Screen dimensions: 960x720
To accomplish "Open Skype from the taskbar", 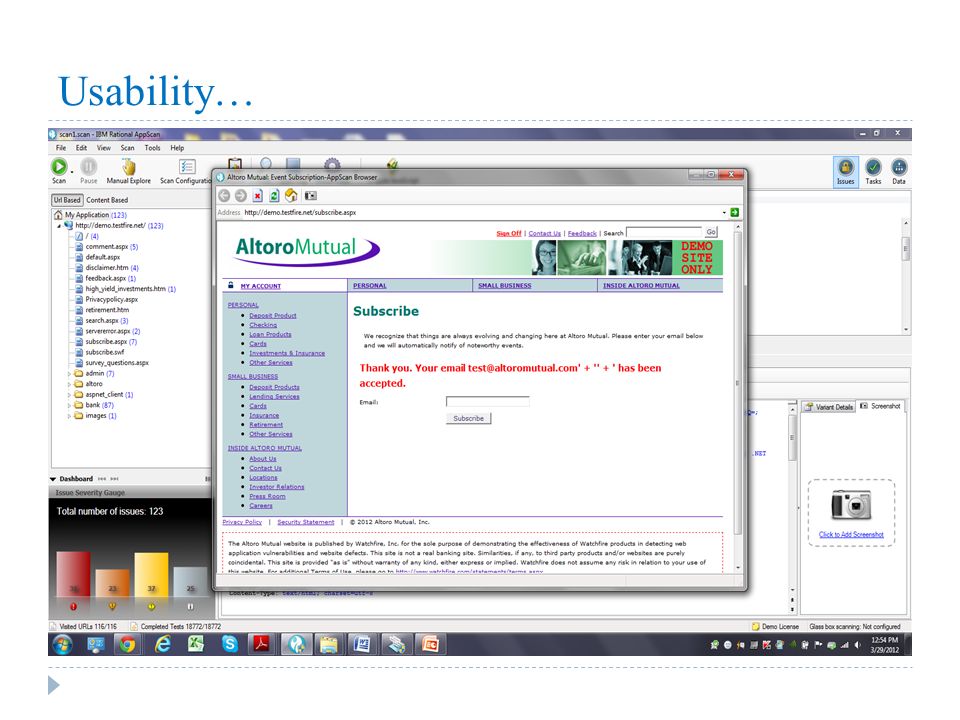I will [230, 644].
